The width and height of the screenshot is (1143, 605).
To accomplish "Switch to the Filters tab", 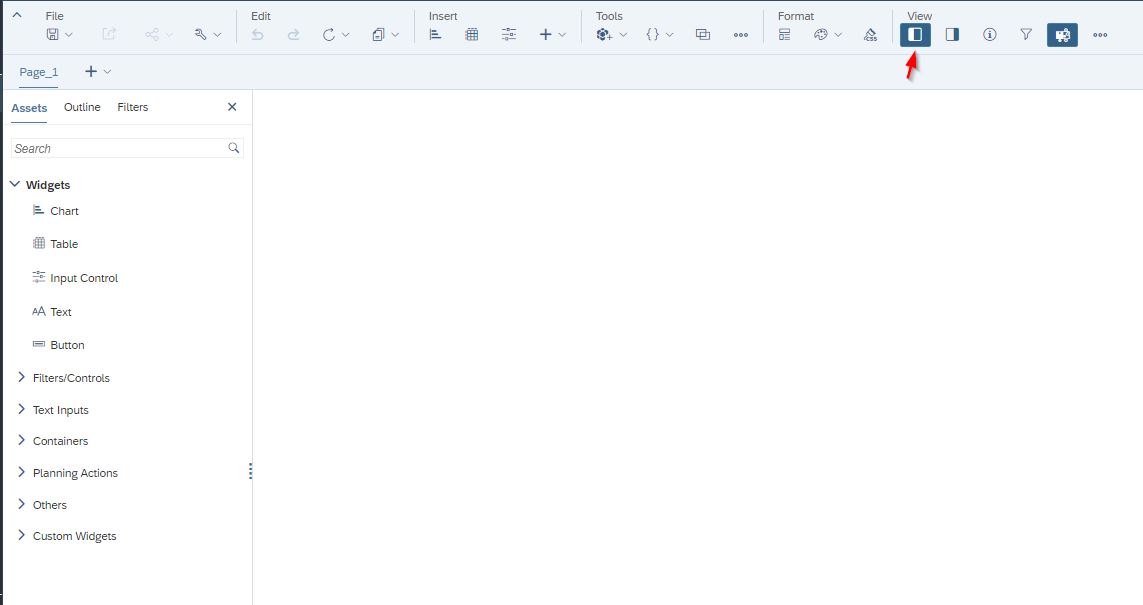I will point(133,107).
